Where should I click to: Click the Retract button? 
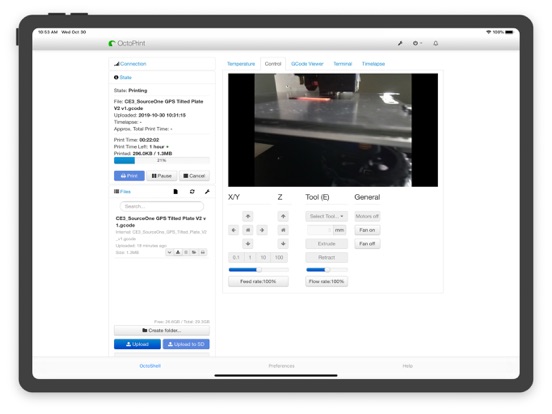coord(326,257)
